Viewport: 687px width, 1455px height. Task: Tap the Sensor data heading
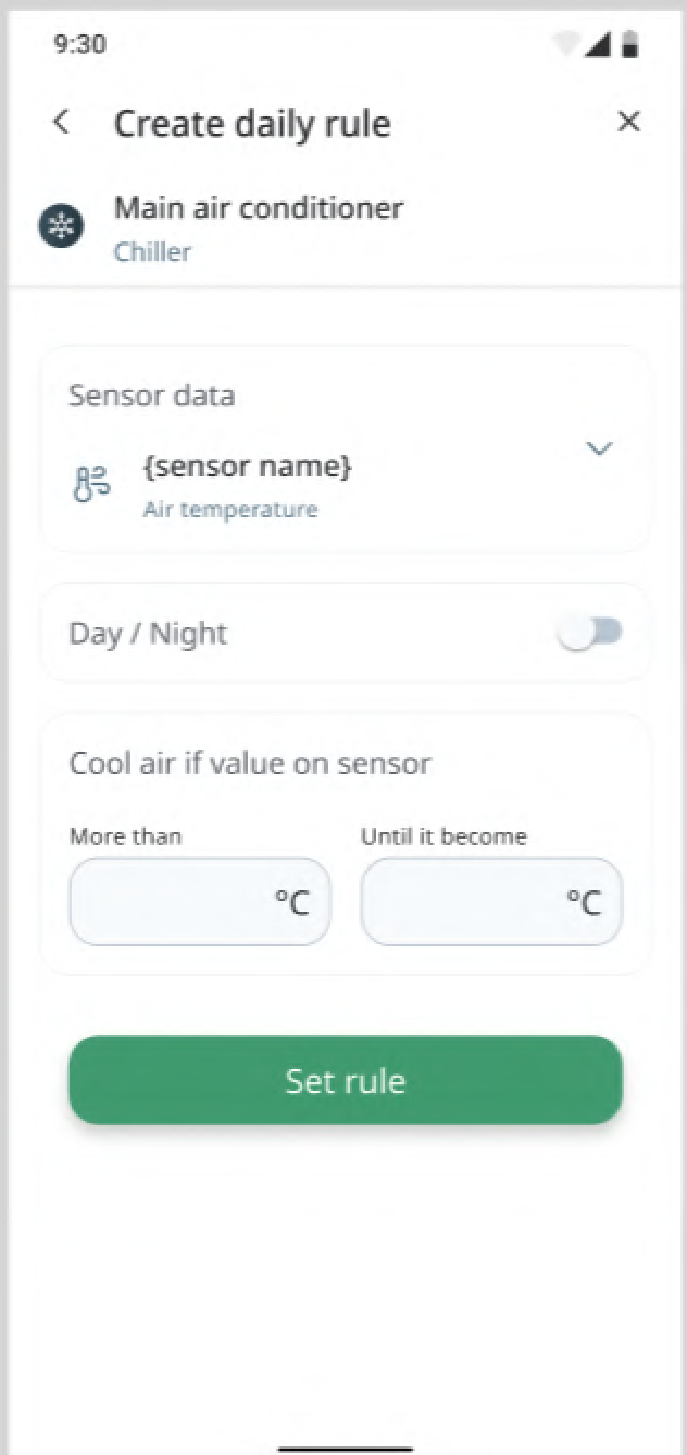(152, 395)
